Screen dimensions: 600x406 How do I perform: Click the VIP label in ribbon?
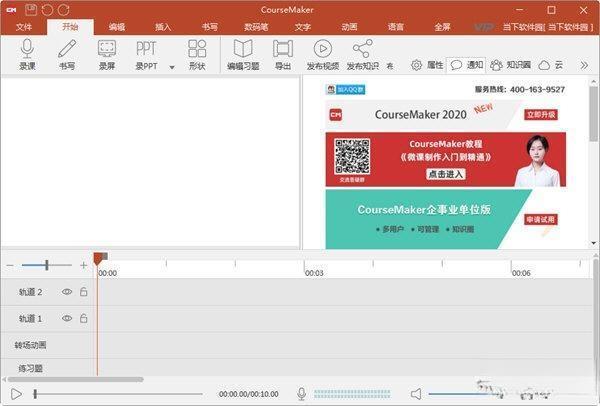pos(484,27)
